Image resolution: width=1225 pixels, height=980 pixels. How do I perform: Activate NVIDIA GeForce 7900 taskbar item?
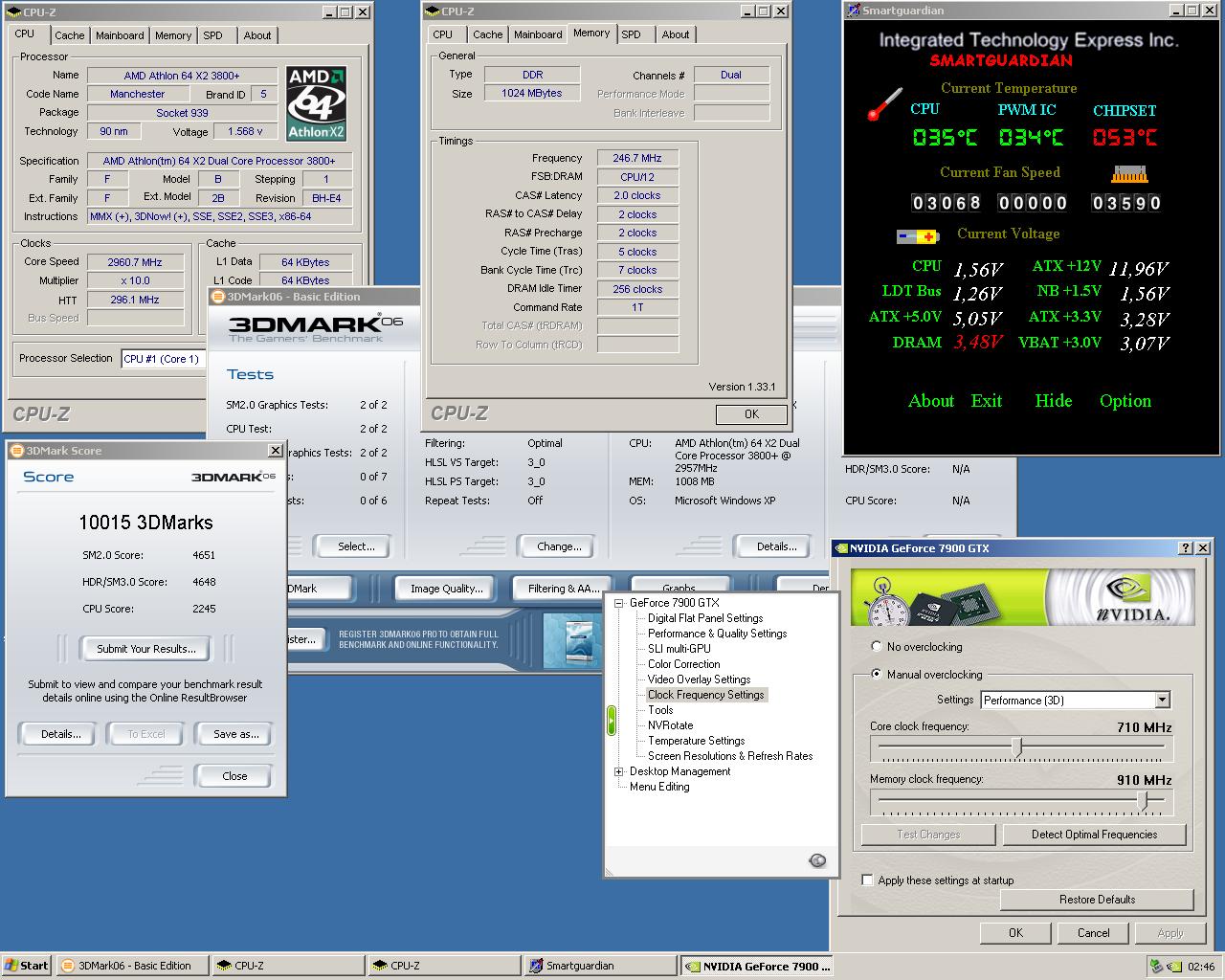[757, 966]
